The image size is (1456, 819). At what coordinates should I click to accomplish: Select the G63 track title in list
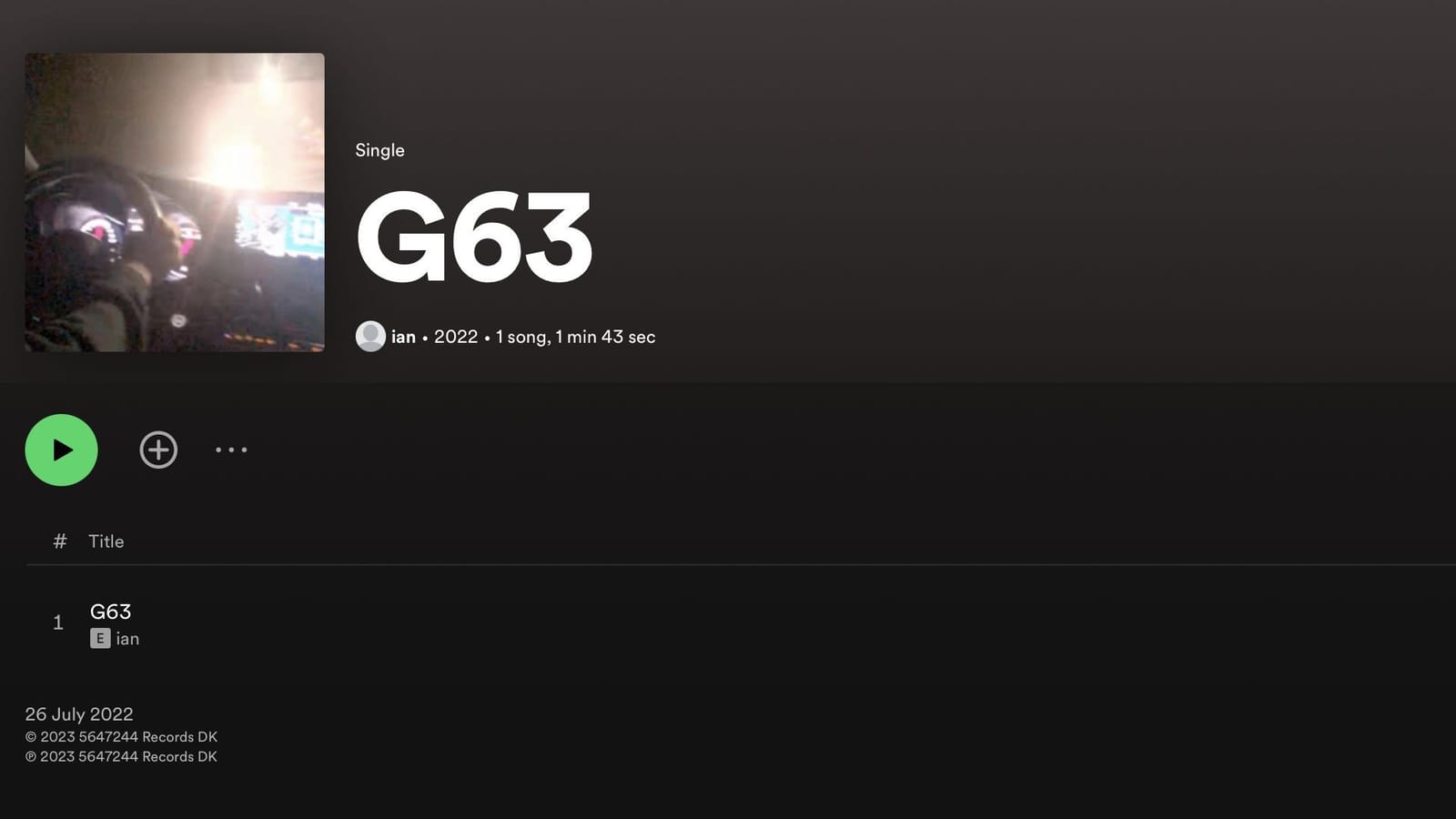pyautogui.click(x=110, y=612)
